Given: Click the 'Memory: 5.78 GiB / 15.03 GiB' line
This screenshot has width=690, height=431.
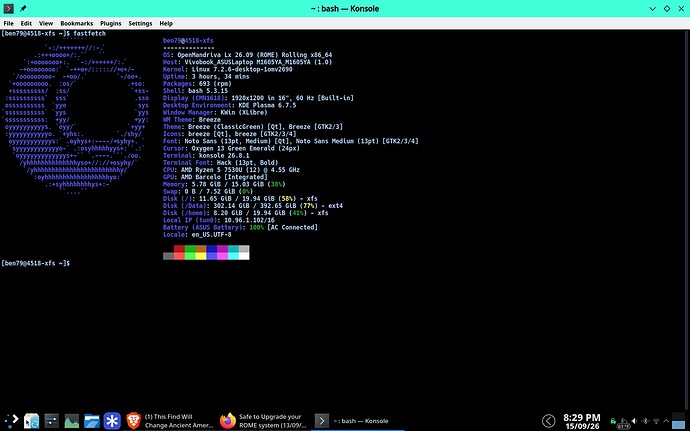Looking at the screenshot, I should coord(224,184).
